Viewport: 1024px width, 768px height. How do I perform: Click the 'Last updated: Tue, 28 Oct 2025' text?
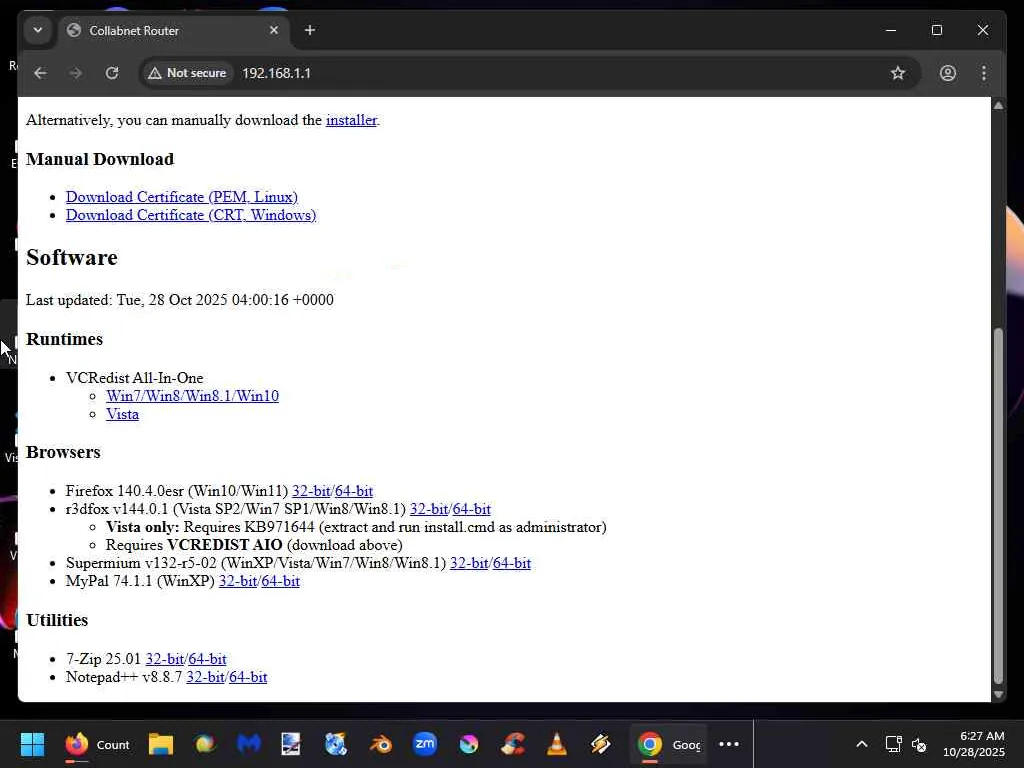[180, 300]
